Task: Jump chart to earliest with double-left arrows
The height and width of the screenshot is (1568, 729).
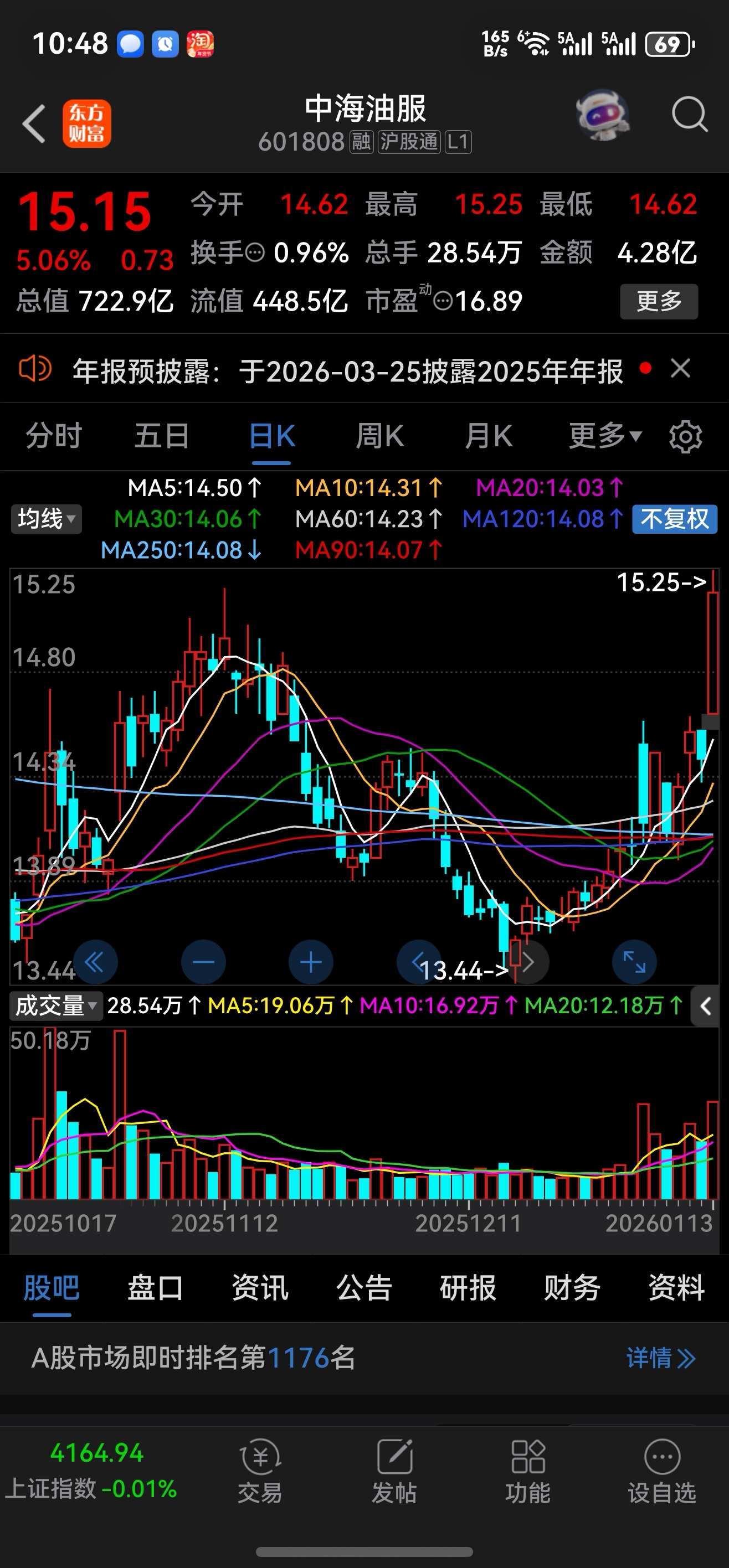Action: pos(95,962)
